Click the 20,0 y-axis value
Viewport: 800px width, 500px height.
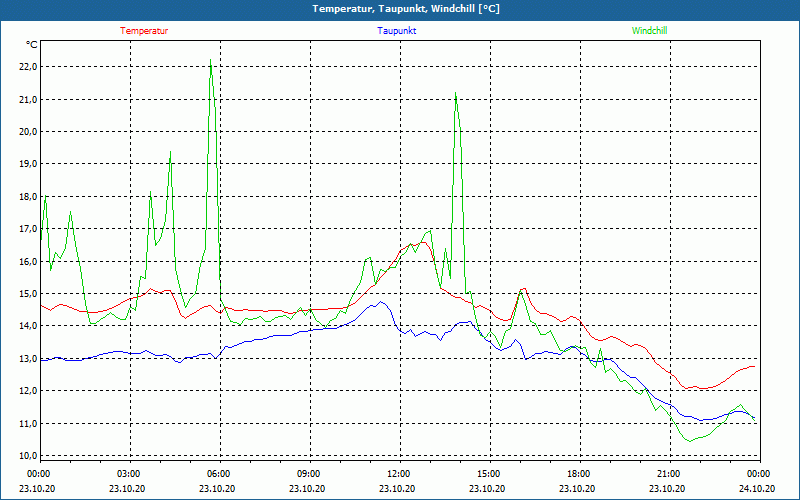coord(28,132)
